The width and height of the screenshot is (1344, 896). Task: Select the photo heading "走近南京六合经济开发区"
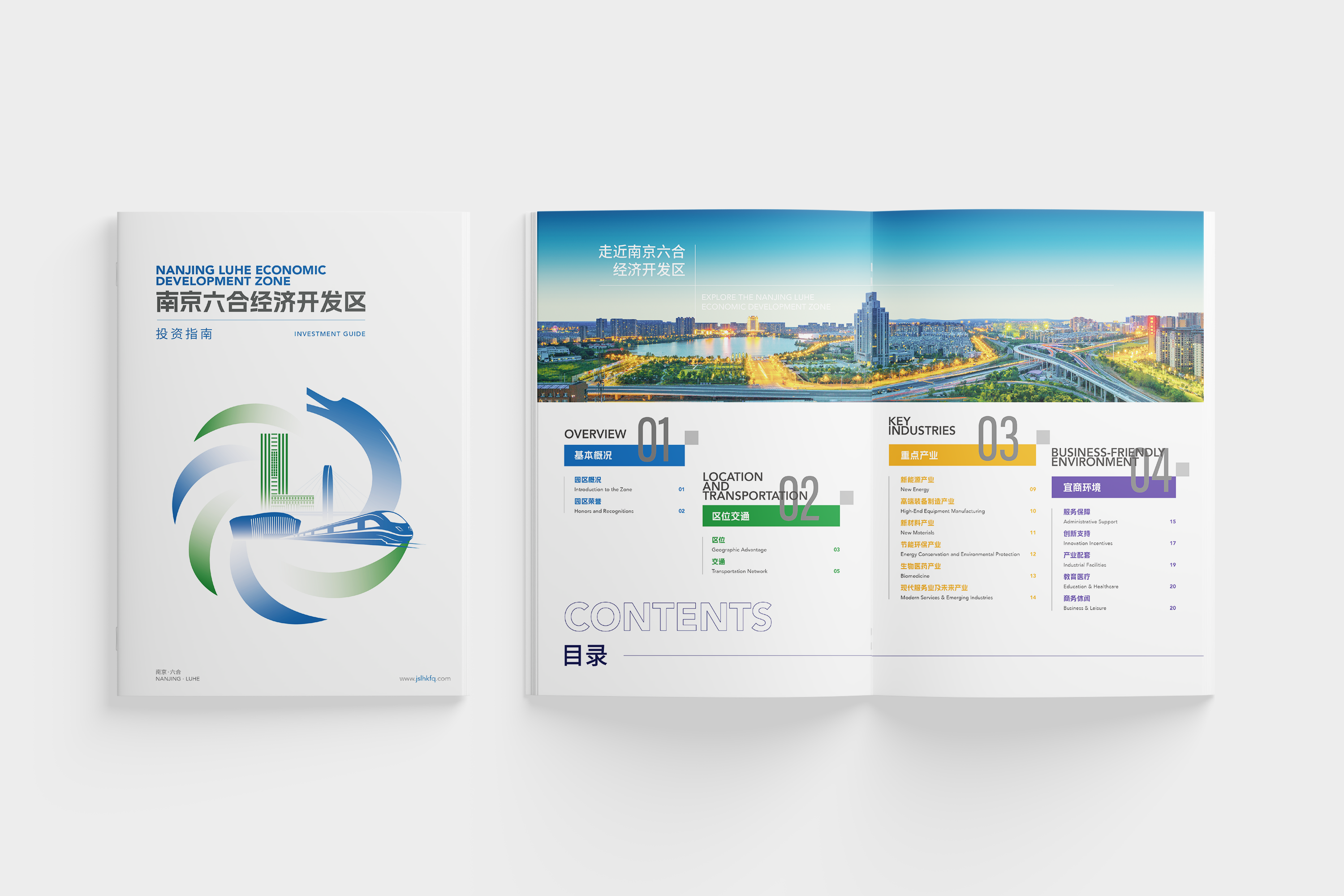pos(642,261)
